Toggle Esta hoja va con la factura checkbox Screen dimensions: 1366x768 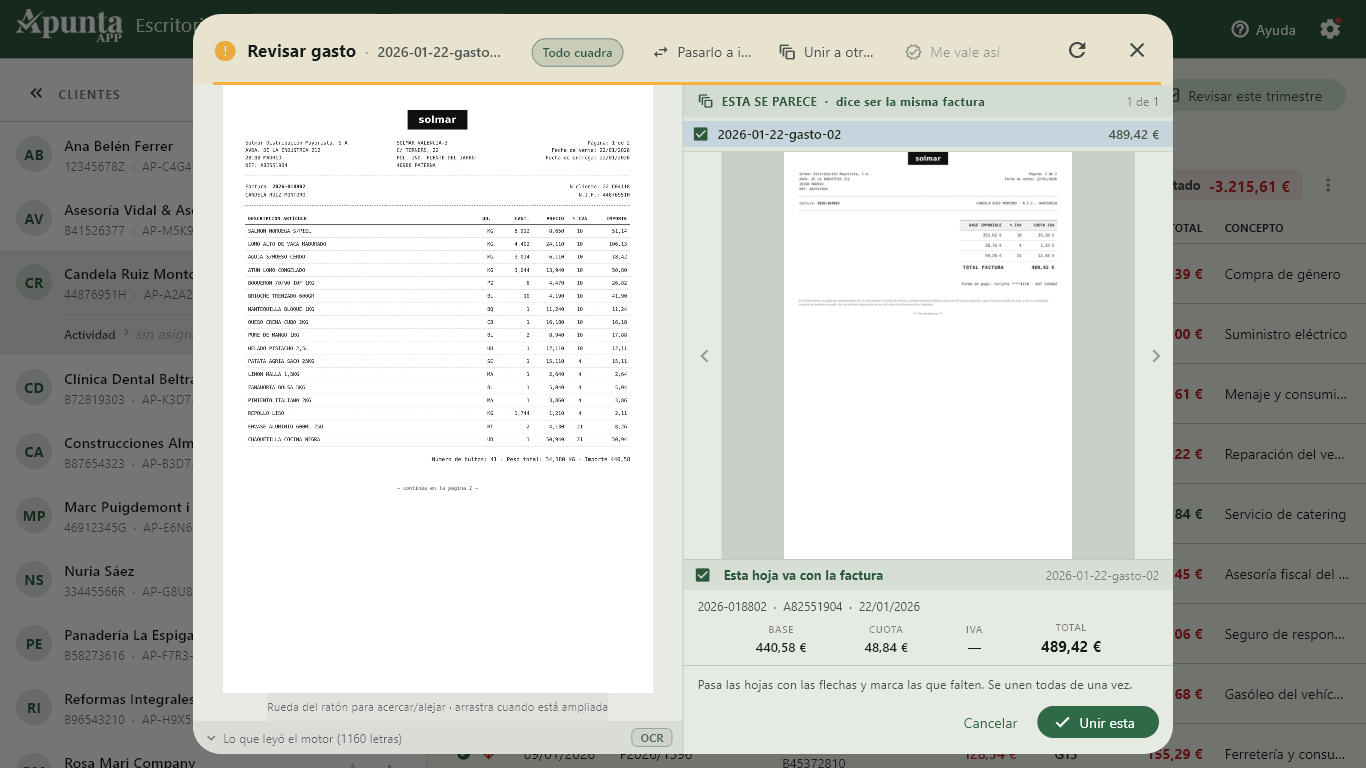703,575
